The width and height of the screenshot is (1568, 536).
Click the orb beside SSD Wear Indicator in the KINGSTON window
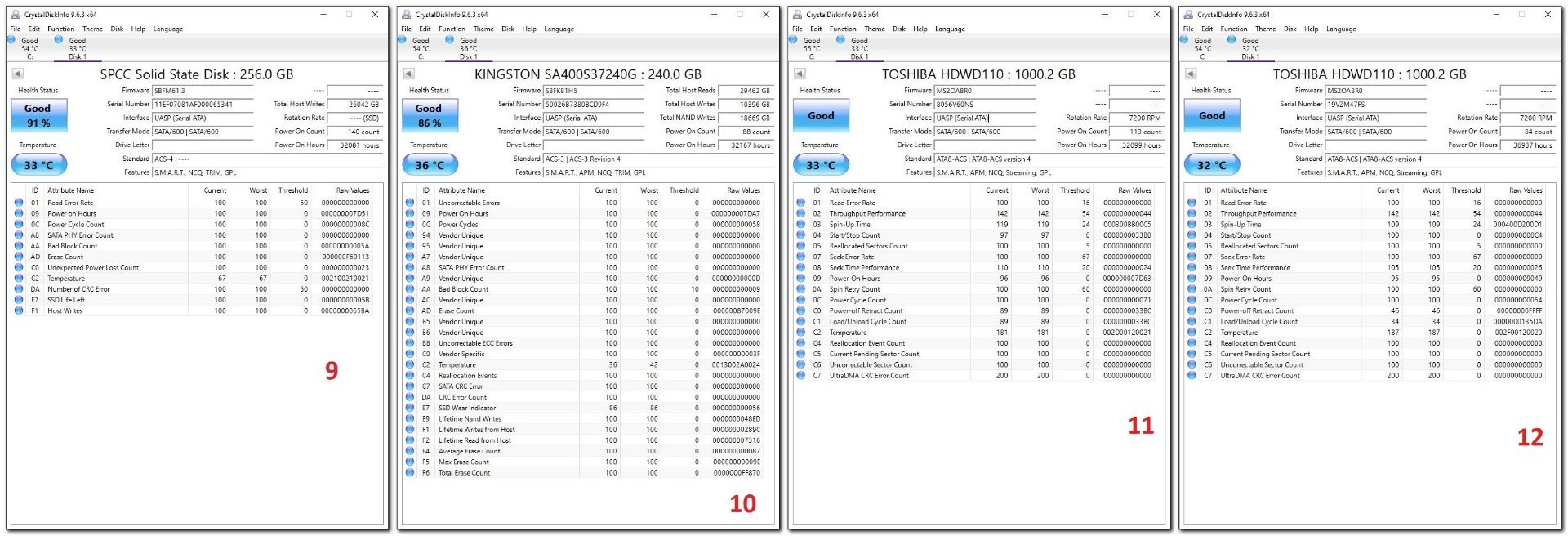coord(410,408)
